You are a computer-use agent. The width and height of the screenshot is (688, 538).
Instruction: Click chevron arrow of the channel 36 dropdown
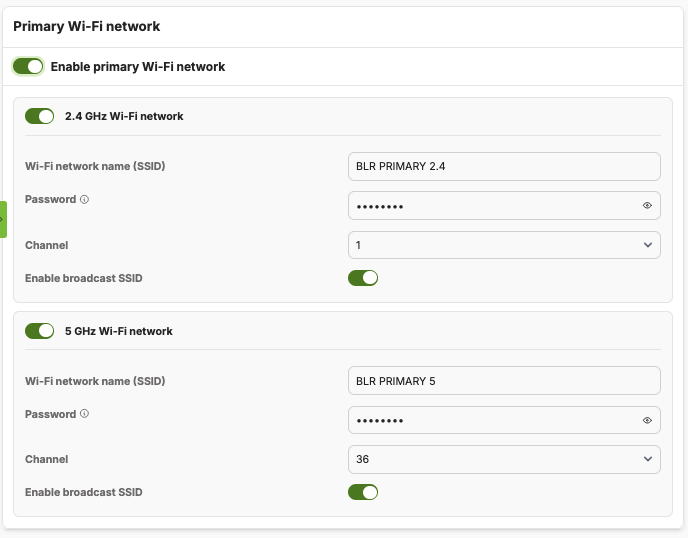coord(648,459)
